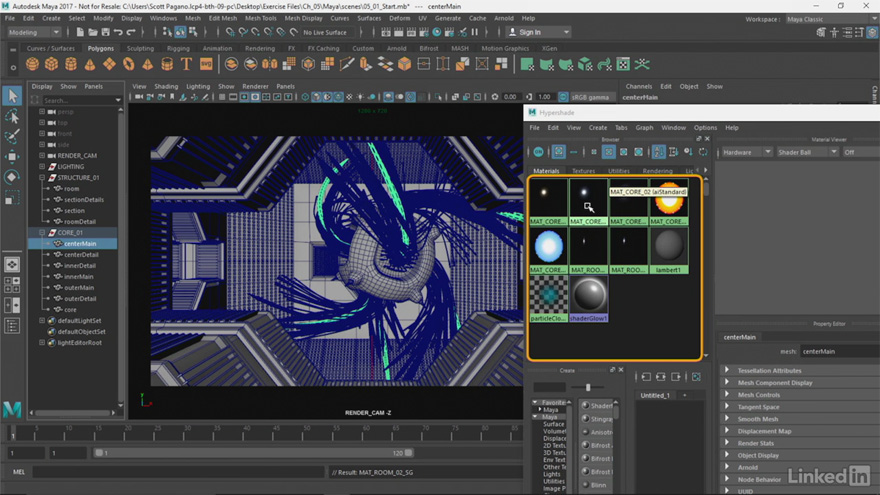Select sectionDetails in the Outliner

[84, 199]
